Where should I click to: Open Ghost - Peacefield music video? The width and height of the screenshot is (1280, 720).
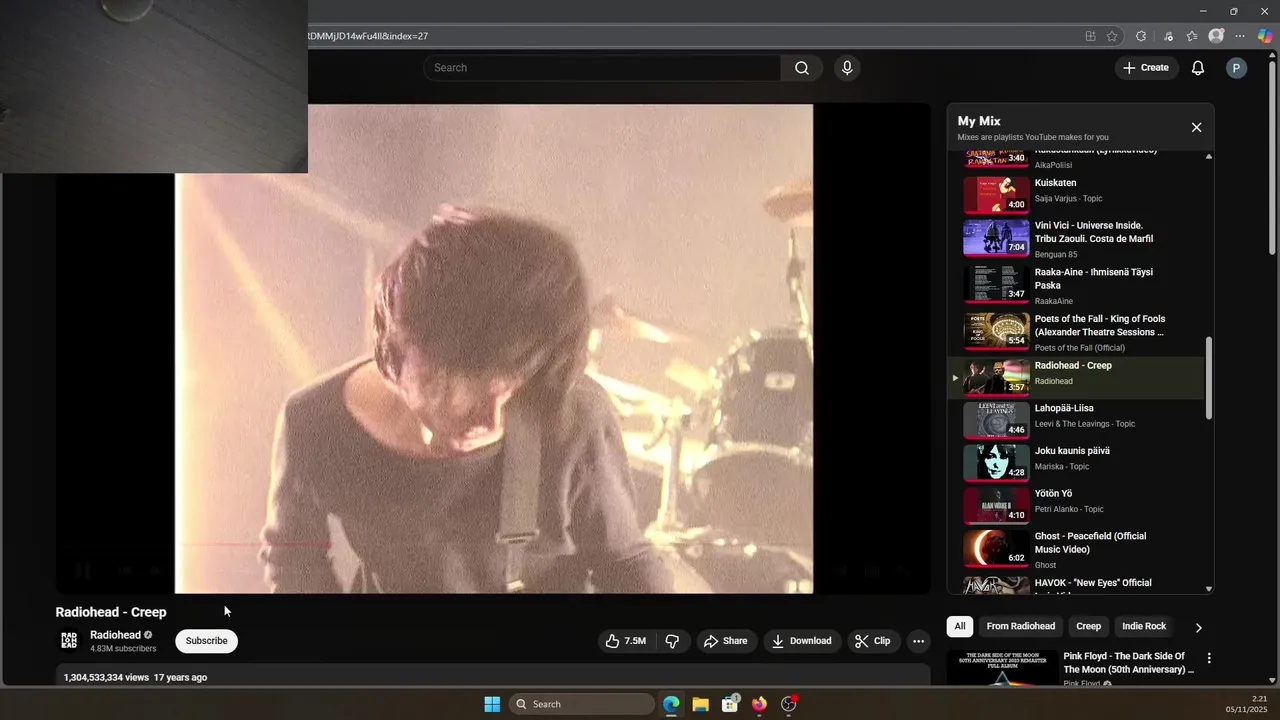point(1077,549)
